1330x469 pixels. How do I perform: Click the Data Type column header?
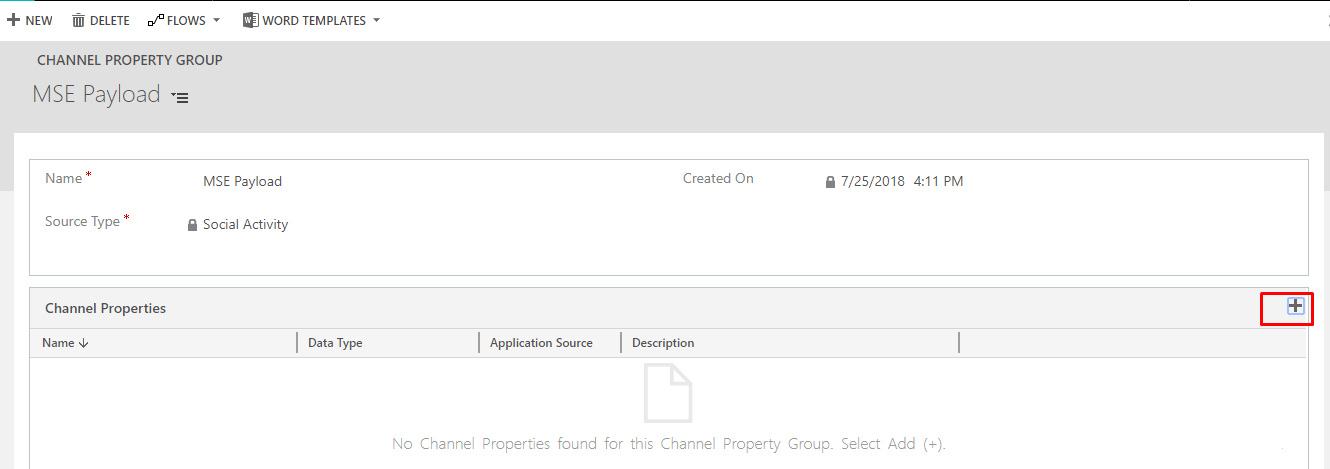pyautogui.click(x=335, y=343)
